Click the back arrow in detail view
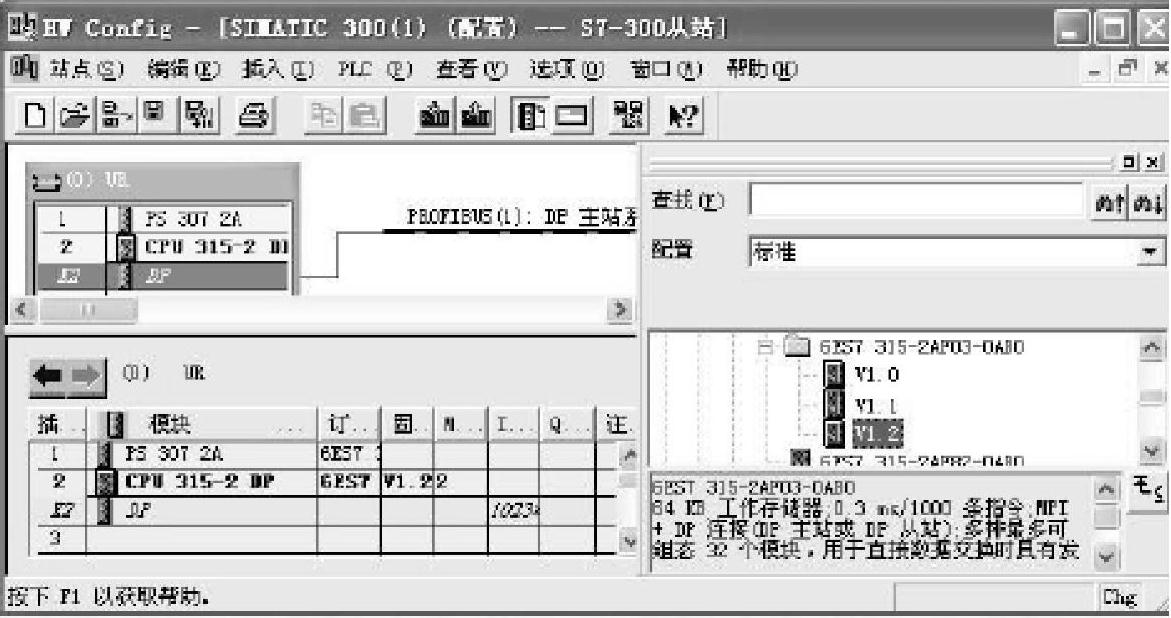This screenshot has width=1171, height=618. pyautogui.click(x=49, y=376)
